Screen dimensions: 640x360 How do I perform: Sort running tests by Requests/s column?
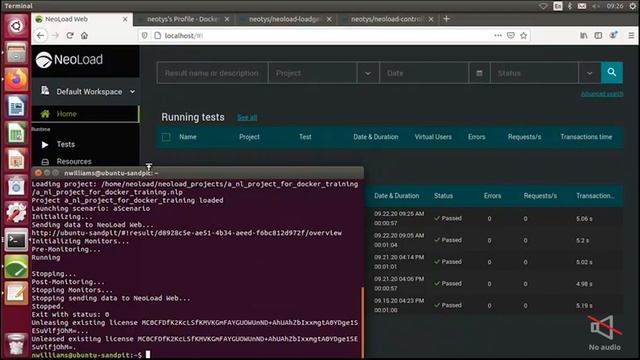coord(524,137)
